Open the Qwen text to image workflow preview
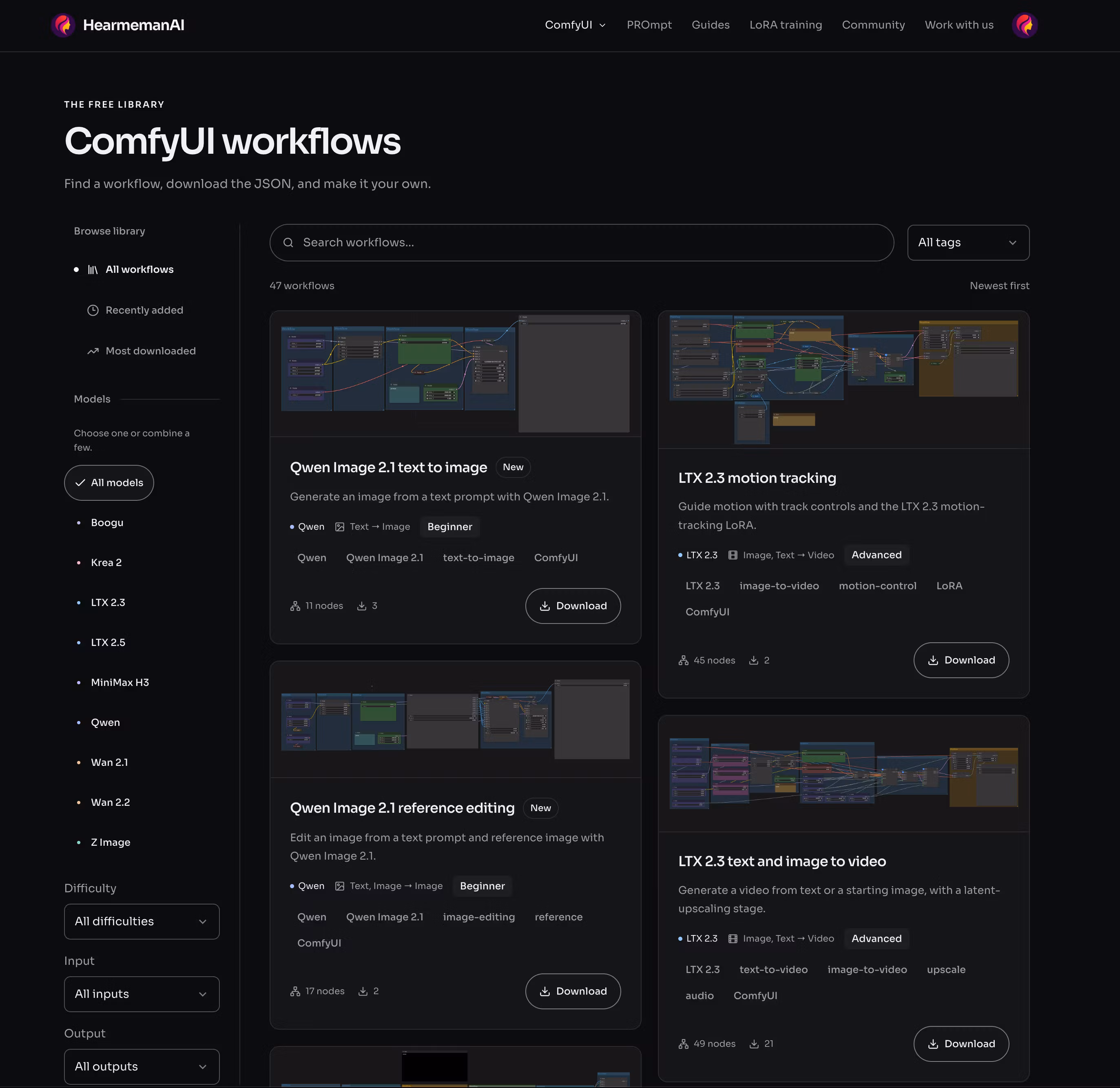Viewport: 1120px width, 1088px height. point(456,374)
